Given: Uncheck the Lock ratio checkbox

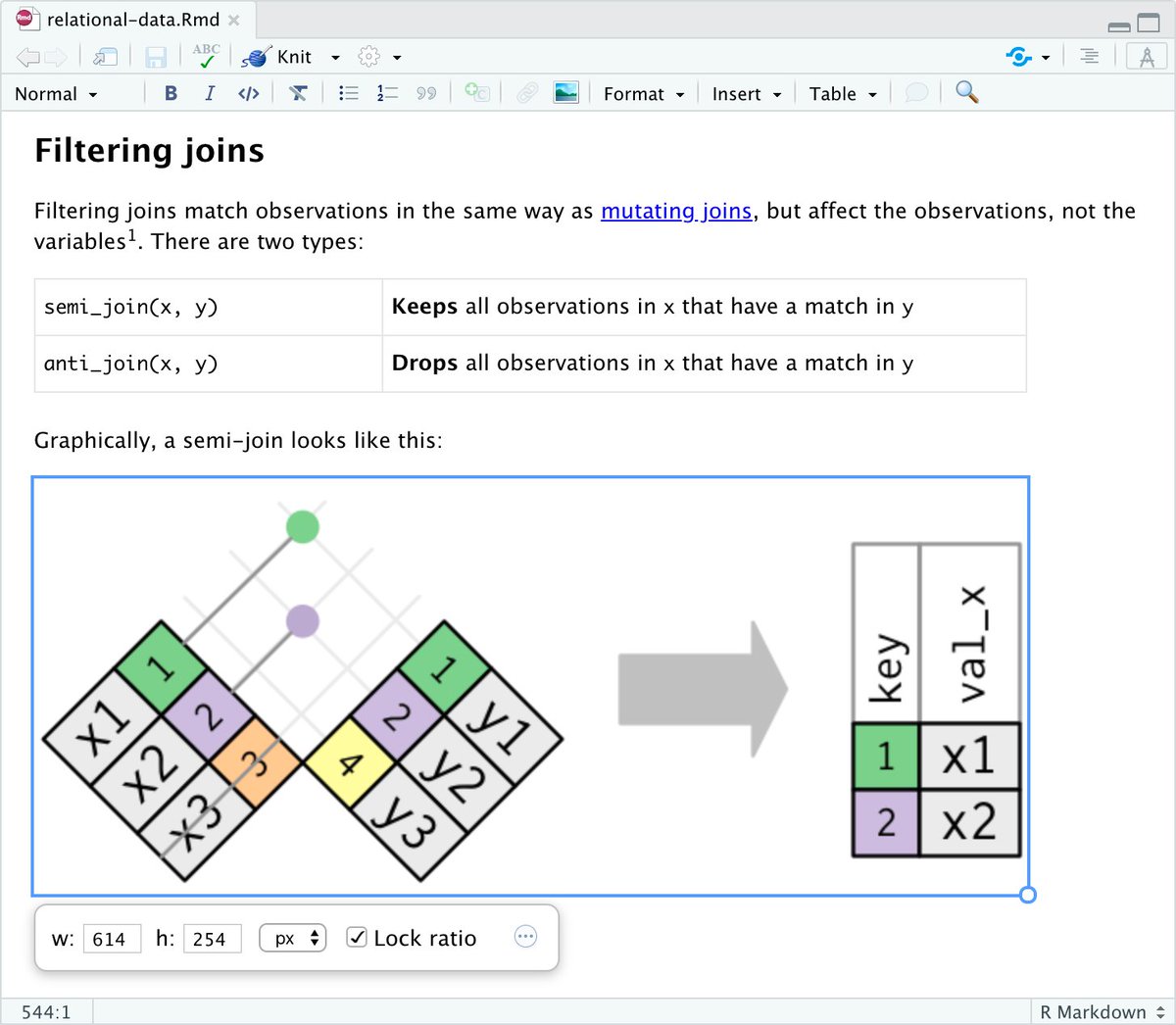Looking at the screenshot, I should click(x=358, y=938).
